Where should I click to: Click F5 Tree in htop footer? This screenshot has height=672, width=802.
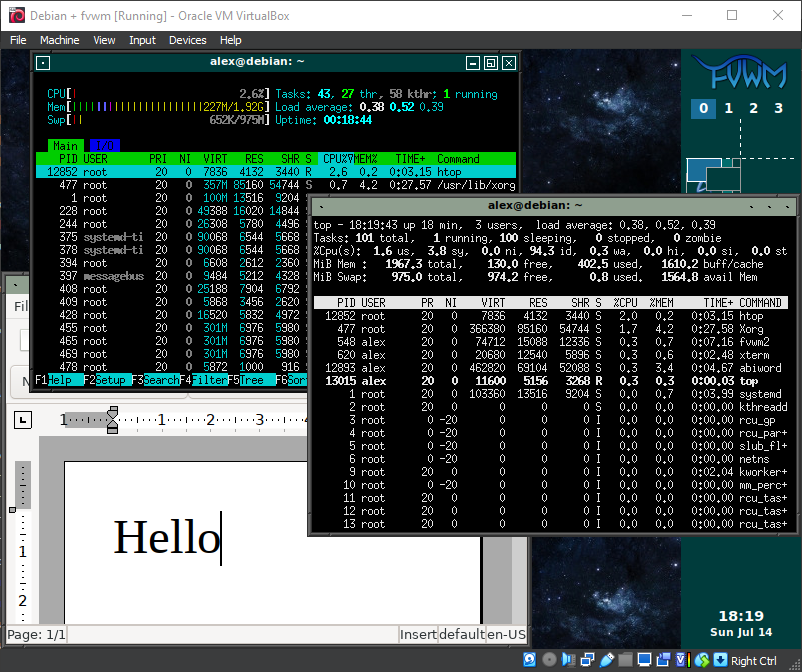click(251, 381)
